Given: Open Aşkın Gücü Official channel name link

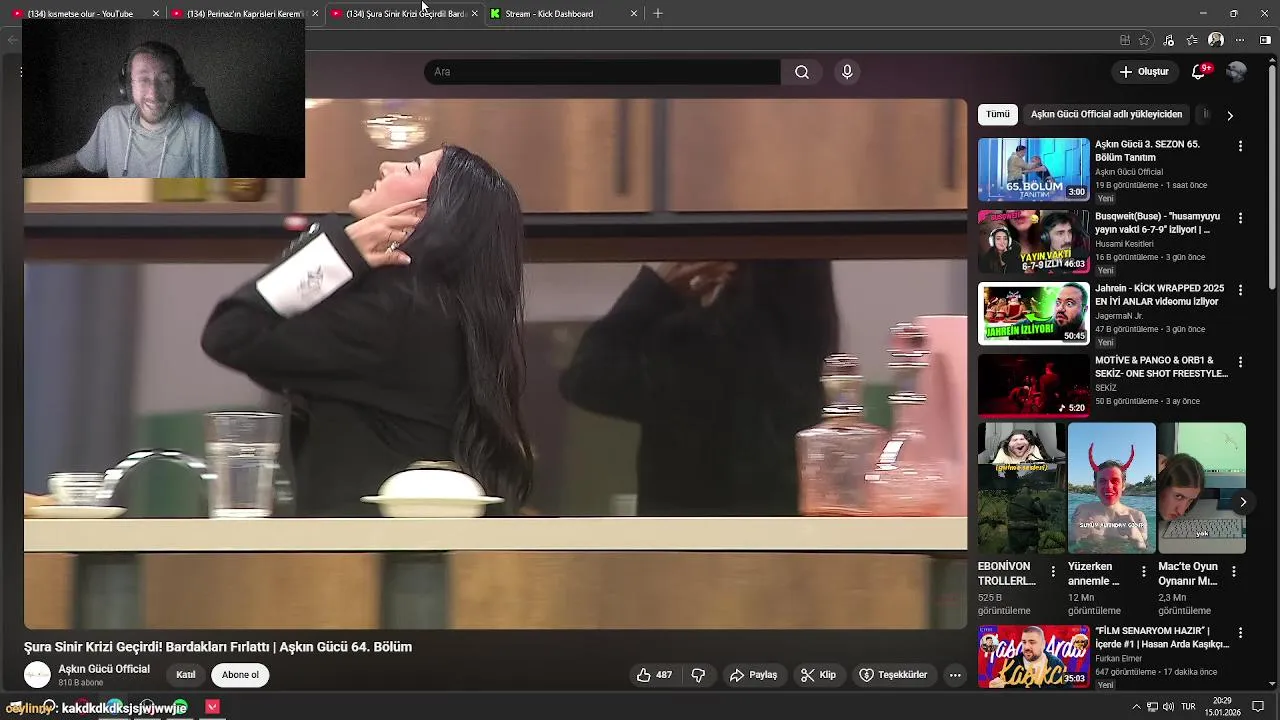Looking at the screenshot, I should pyautogui.click(x=104, y=669).
